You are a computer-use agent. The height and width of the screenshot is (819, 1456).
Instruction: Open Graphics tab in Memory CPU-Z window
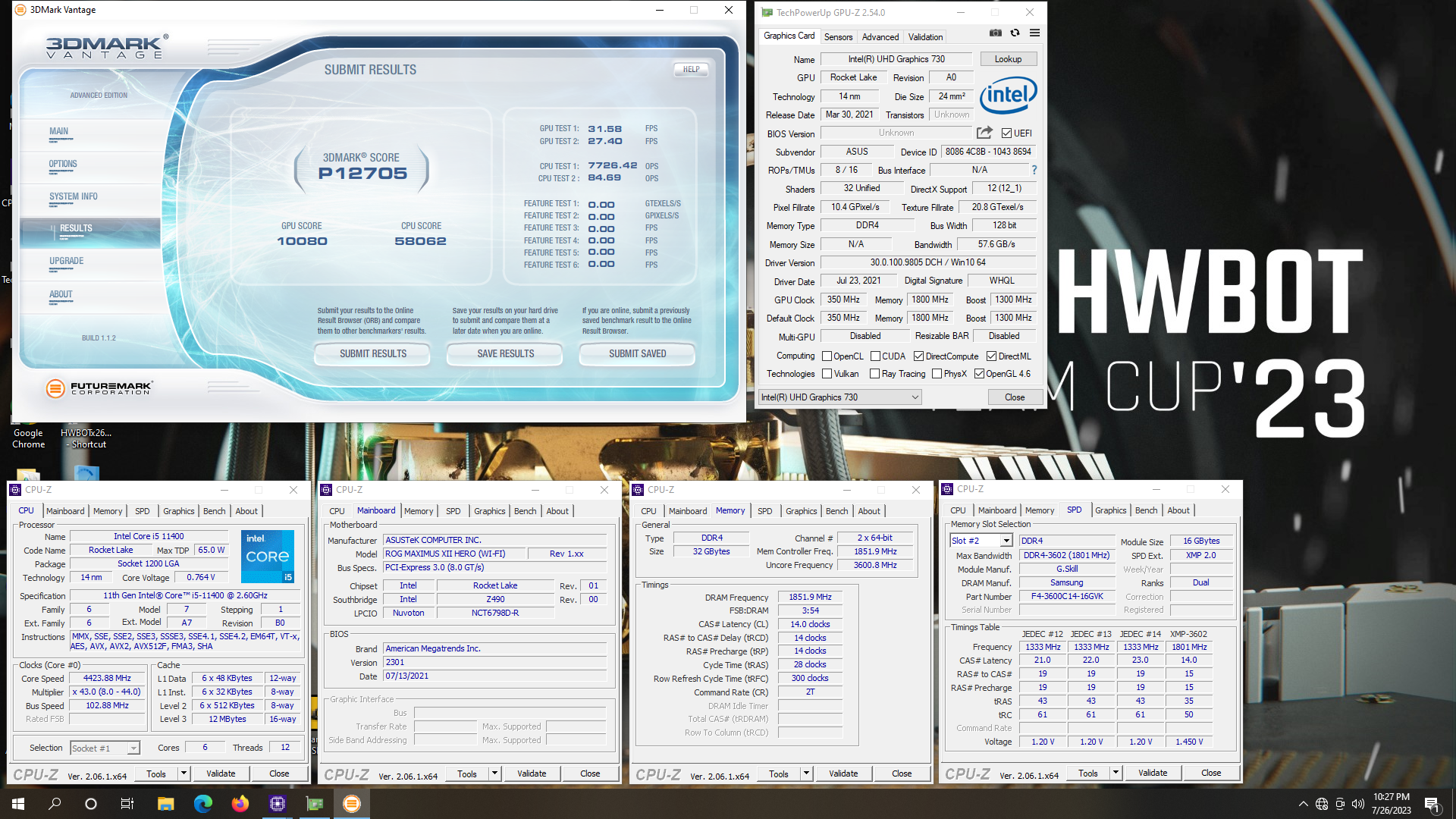click(801, 511)
